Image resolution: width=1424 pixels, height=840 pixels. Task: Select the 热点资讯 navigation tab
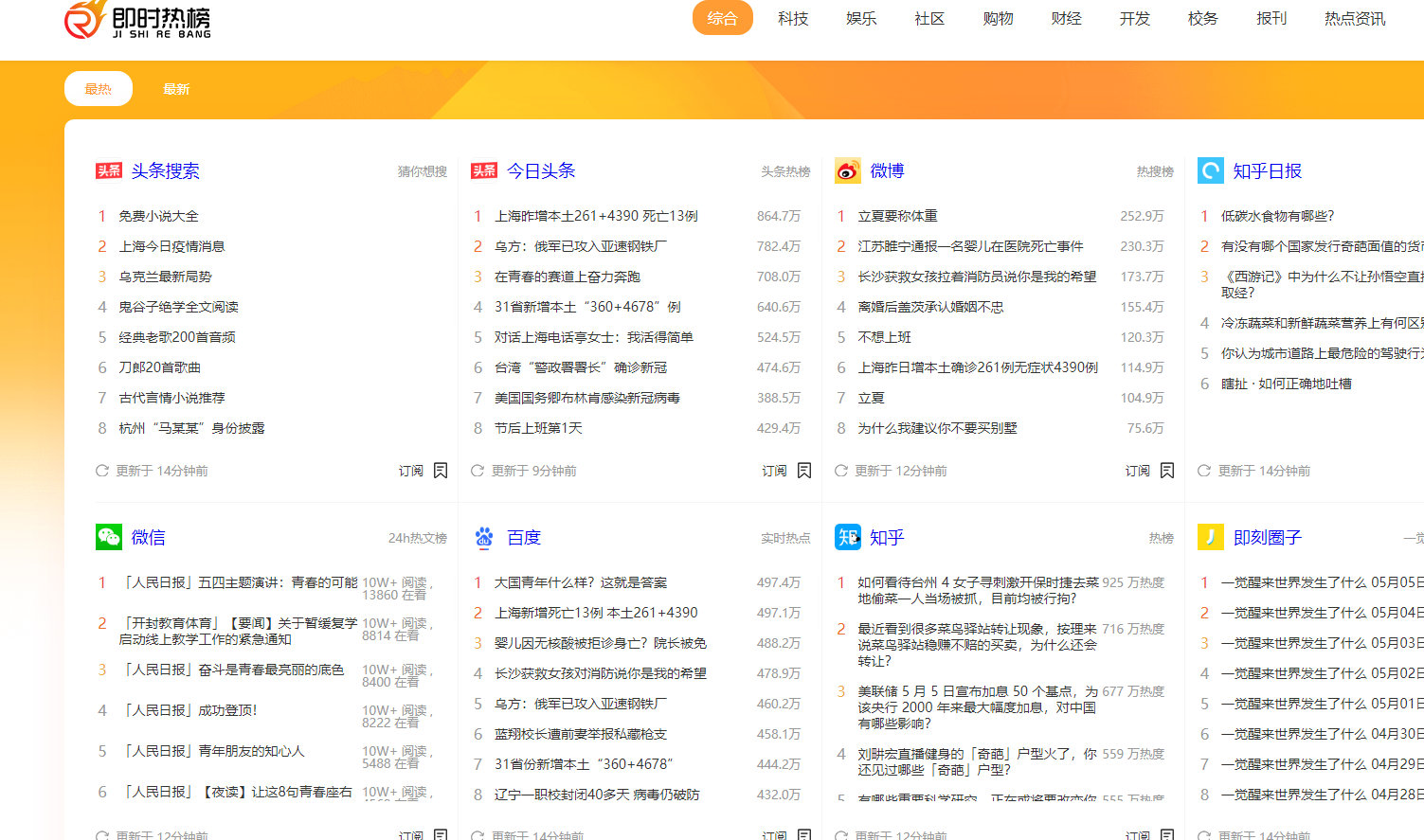(x=1355, y=18)
